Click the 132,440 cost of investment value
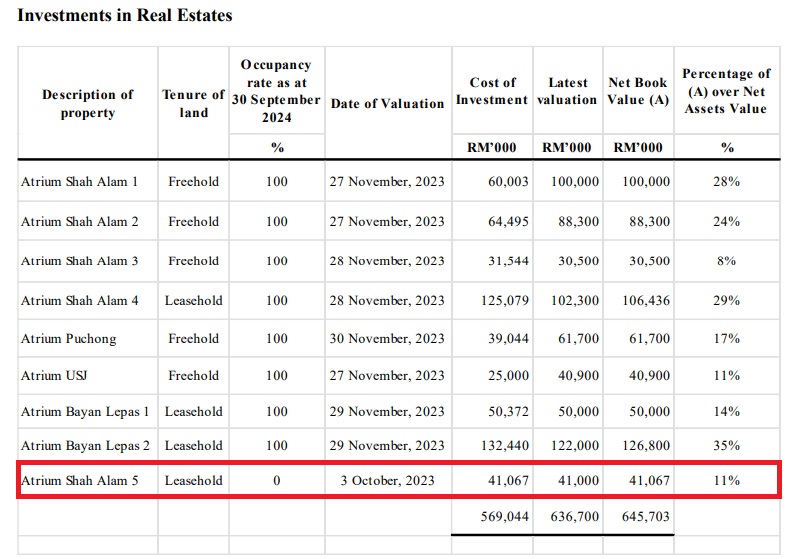This screenshot has height=559, width=792. tap(505, 446)
